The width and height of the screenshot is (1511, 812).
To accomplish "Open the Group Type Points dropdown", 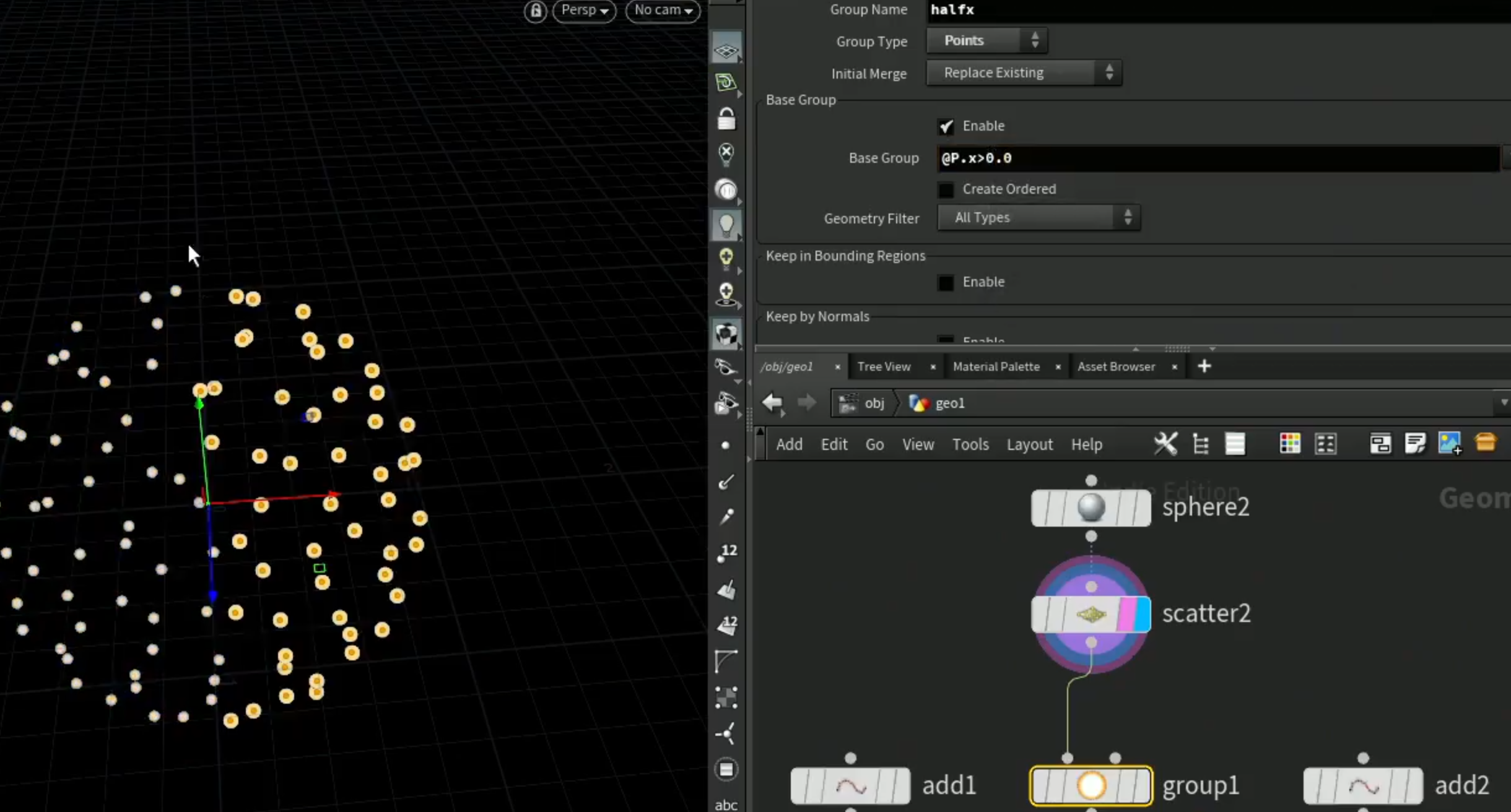I will click(x=986, y=41).
